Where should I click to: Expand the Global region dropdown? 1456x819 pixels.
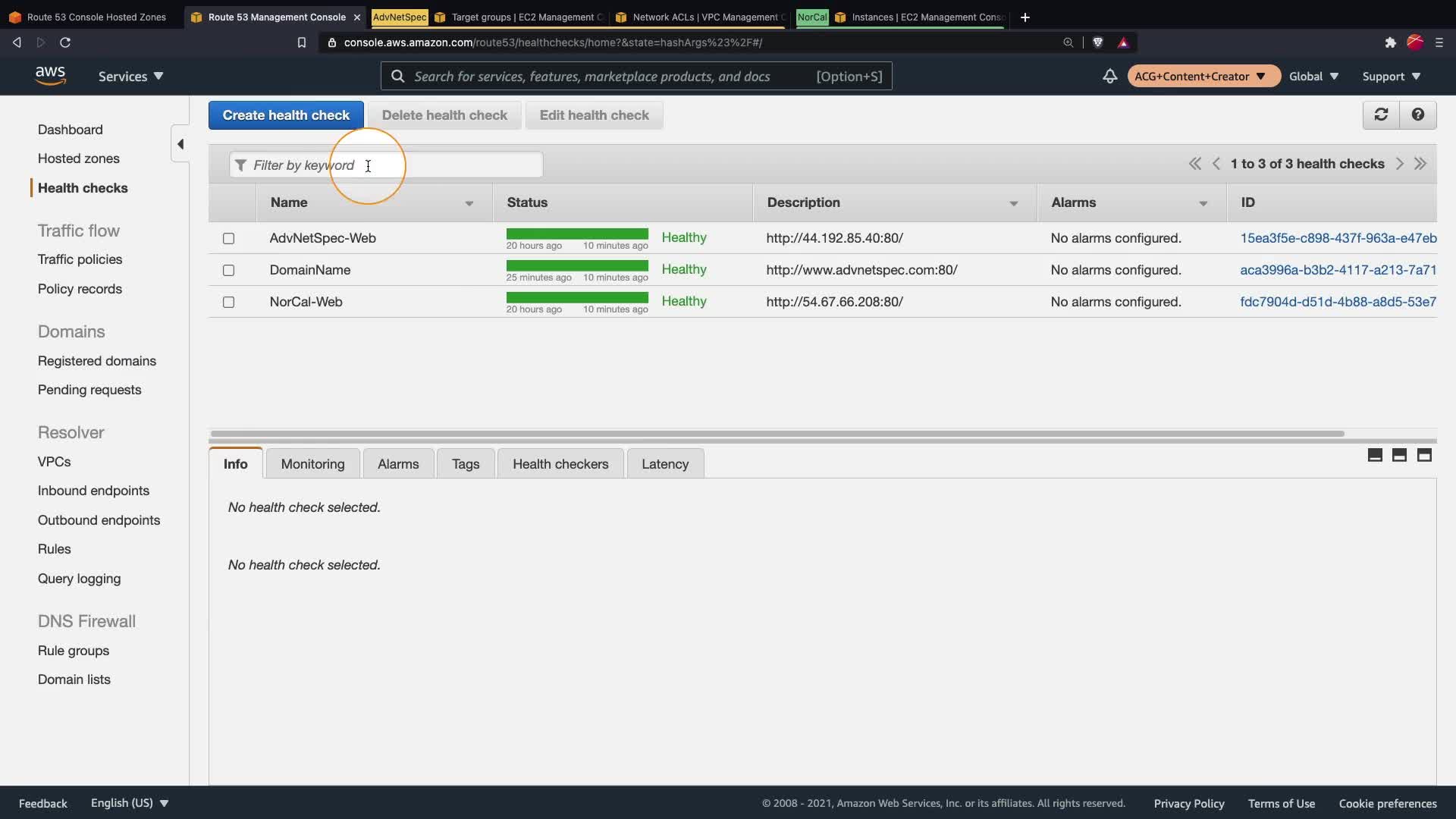tap(1313, 76)
